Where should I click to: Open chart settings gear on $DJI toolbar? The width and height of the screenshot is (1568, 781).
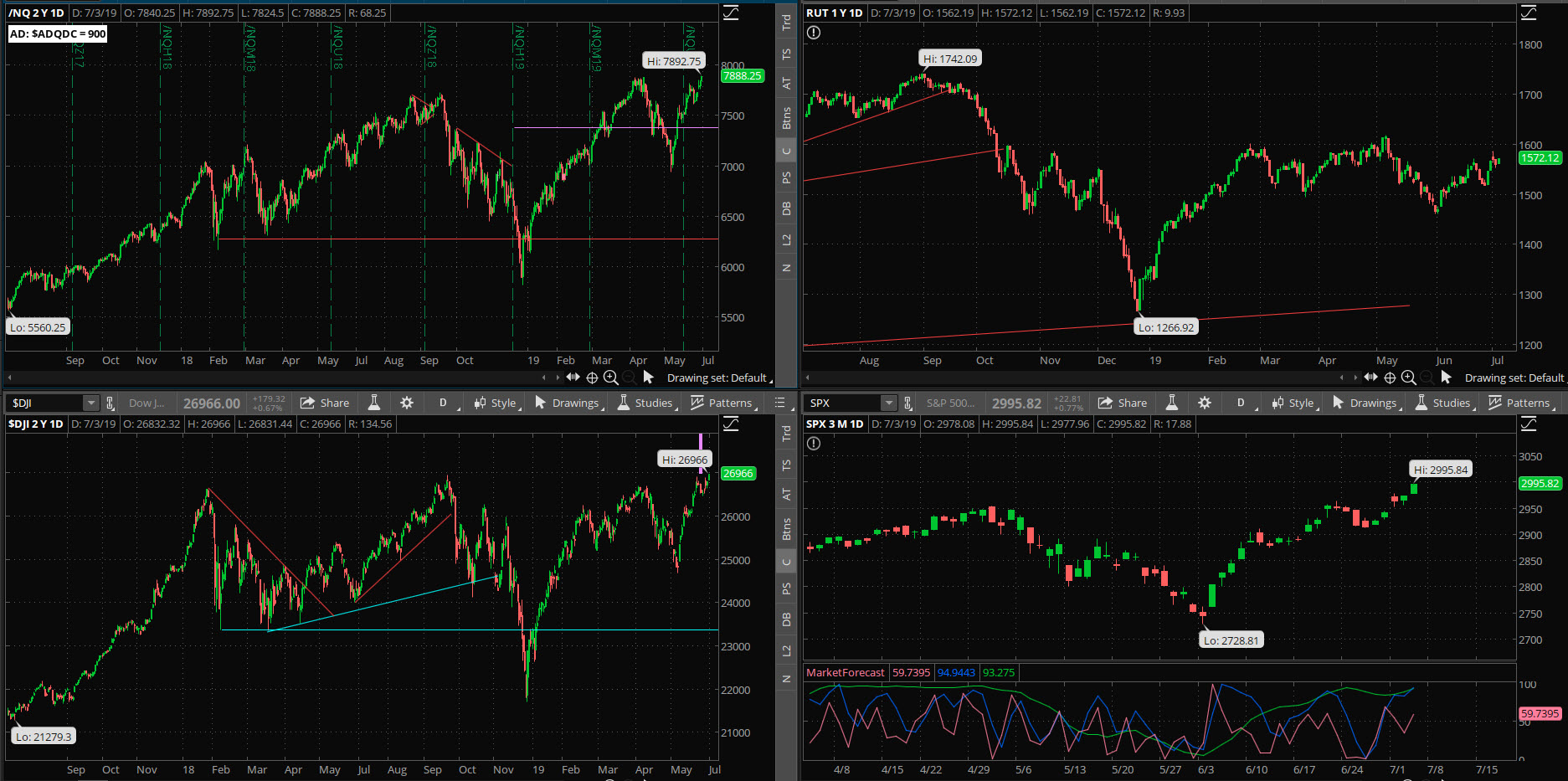pos(407,403)
